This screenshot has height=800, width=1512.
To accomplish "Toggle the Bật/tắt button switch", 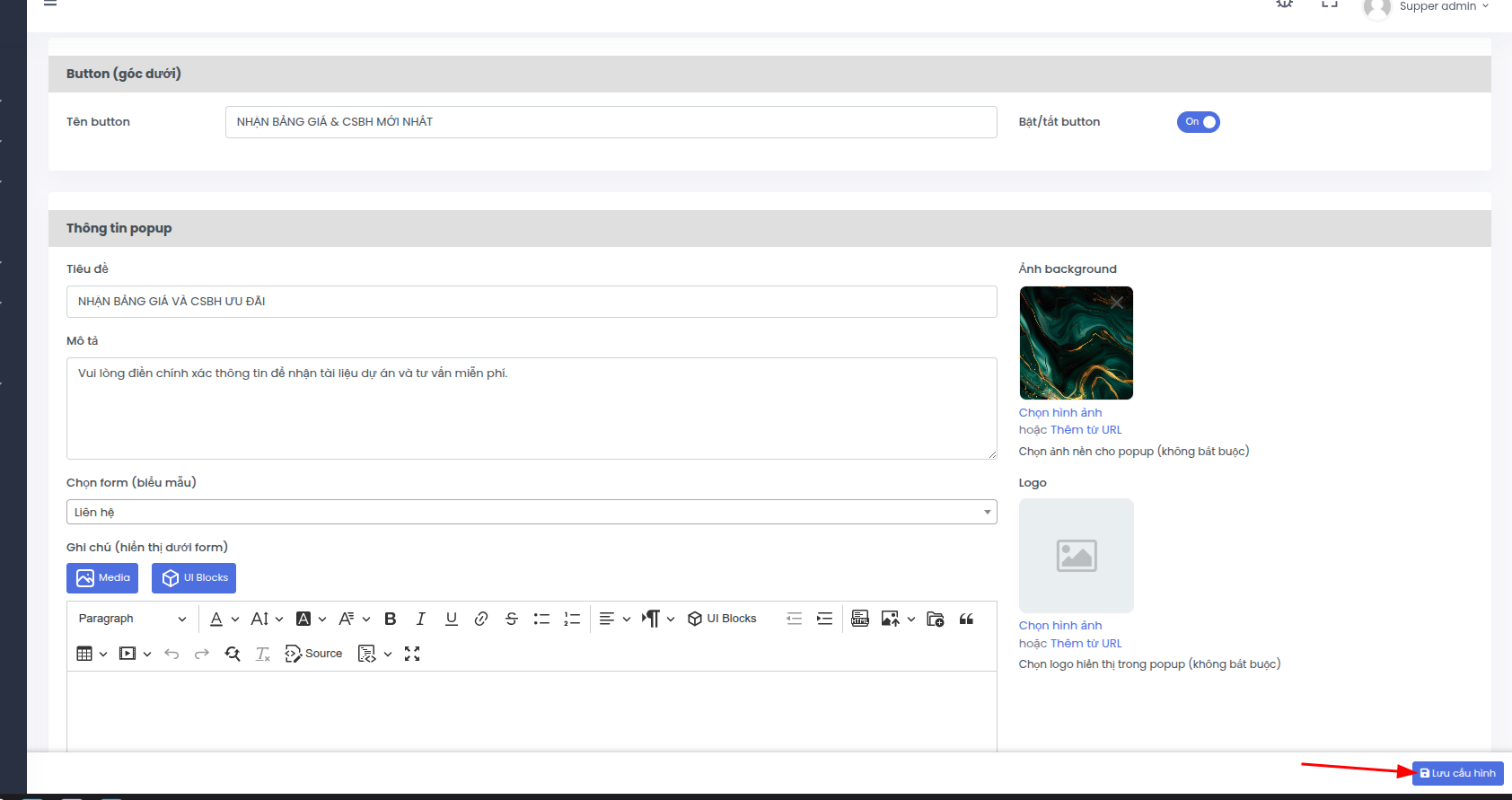I will [1198, 122].
